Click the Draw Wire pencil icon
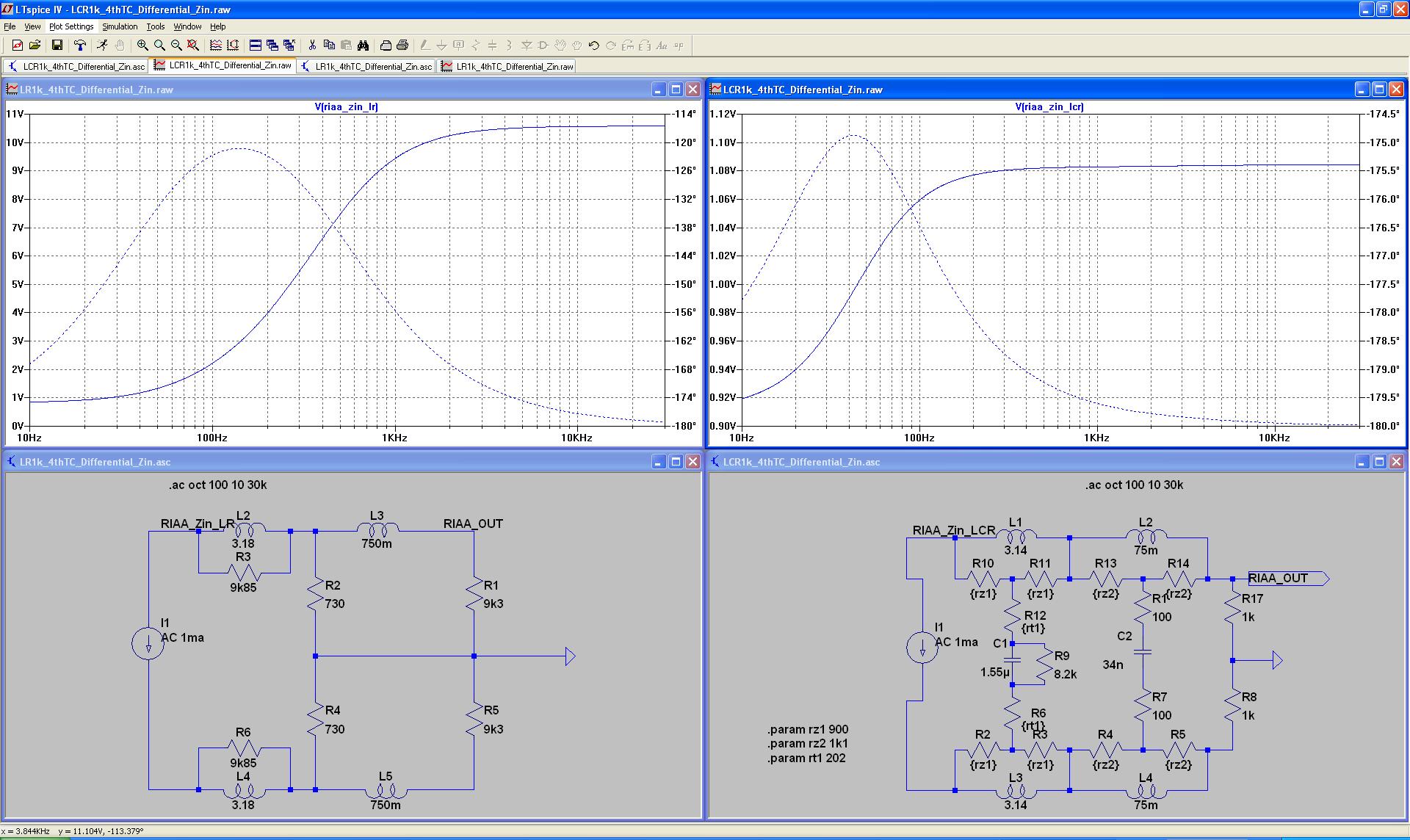Screen dimensions: 1410x840 (x=425, y=46)
